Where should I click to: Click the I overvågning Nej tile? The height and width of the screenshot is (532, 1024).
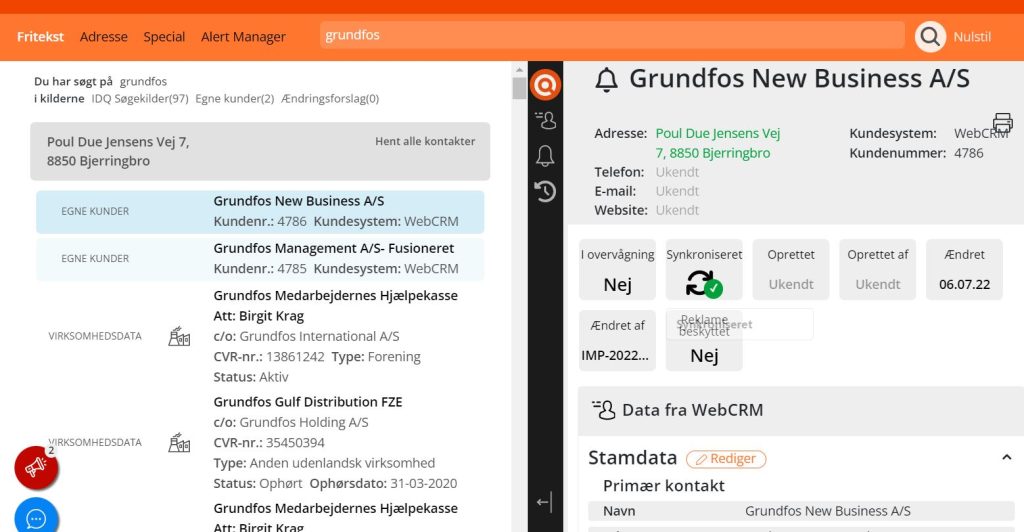point(617,270)
